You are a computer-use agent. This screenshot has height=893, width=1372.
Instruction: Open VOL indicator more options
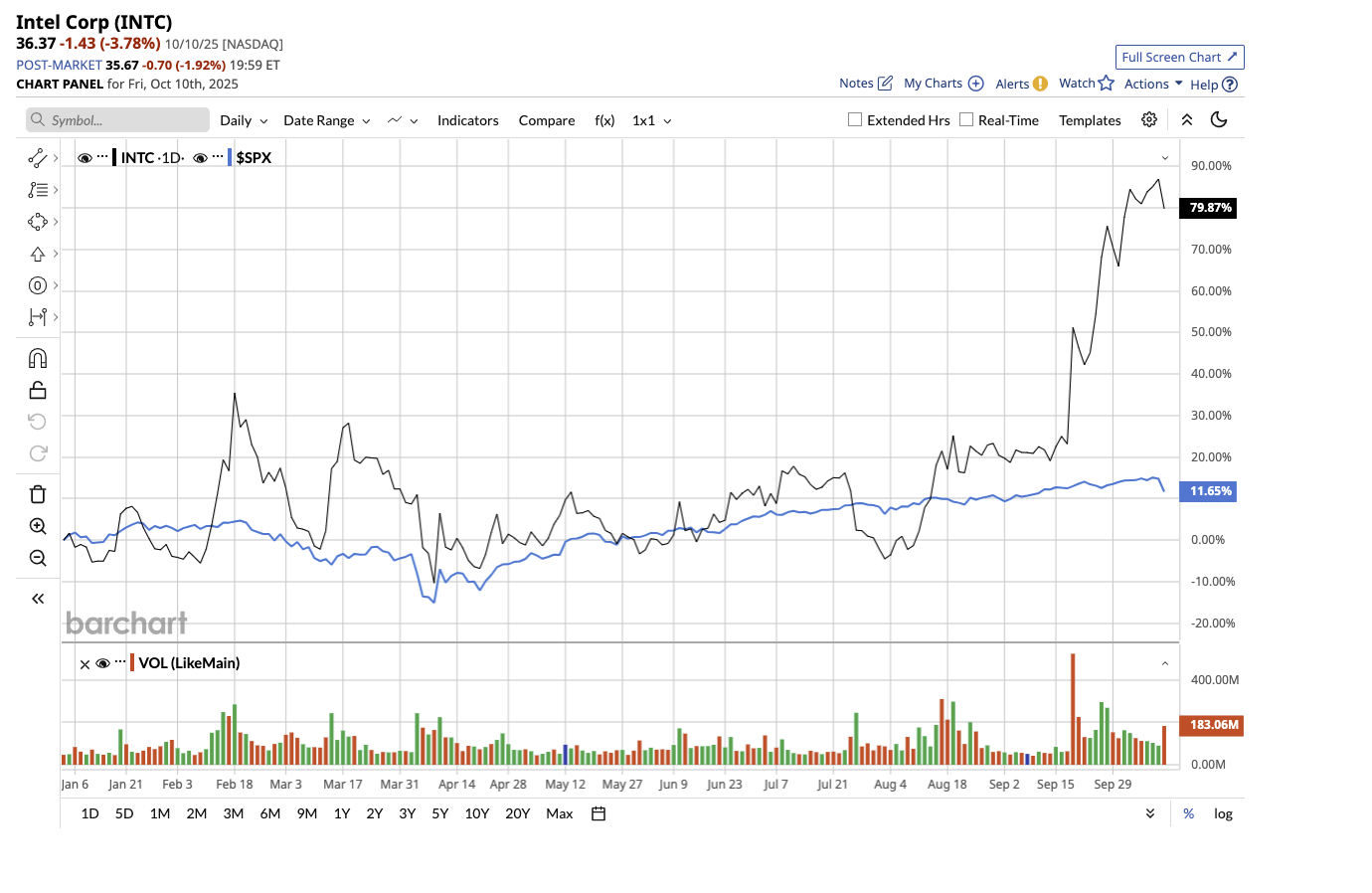[120, 663]
